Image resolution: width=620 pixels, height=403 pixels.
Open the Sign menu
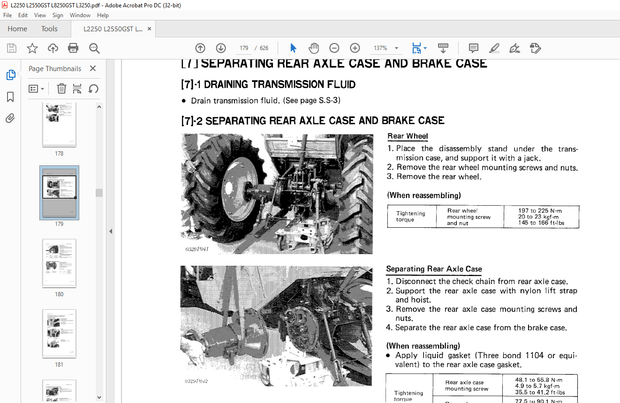[58, 15]
